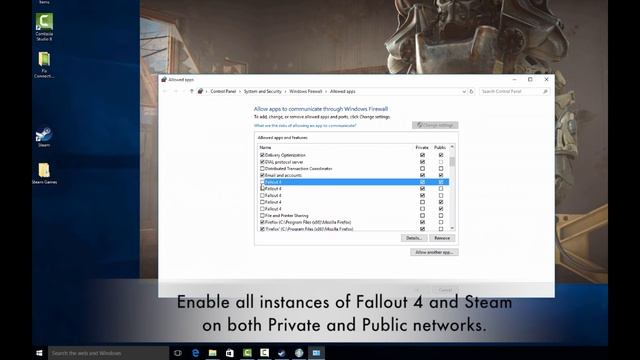The height and width of the screenshot is (360, 640).
Task: Click the Allowed apps breadcrumb
Action: point(342,91)
